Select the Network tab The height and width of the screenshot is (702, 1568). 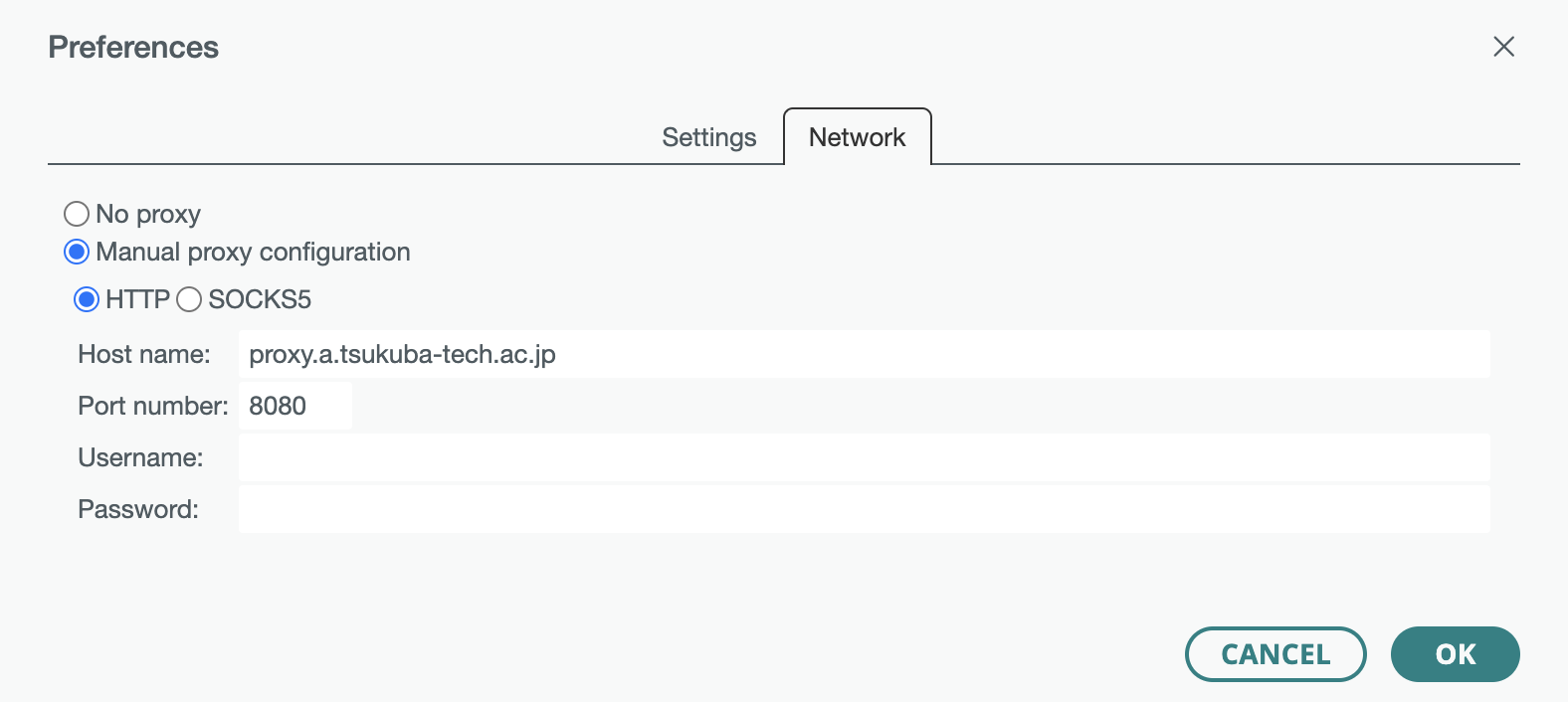click(x=857, y=137)
